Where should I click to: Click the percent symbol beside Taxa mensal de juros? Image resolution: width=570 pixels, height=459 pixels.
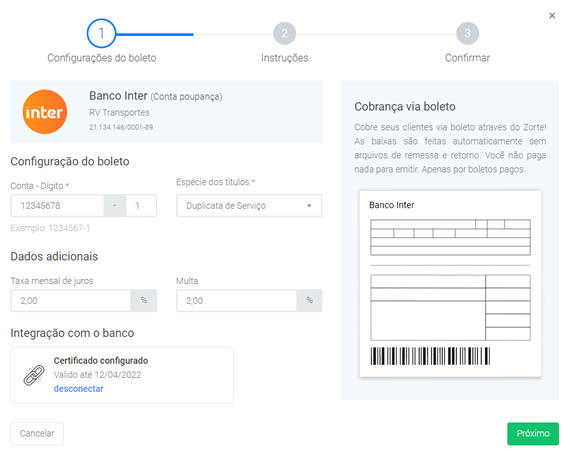[x=144, y=301]
